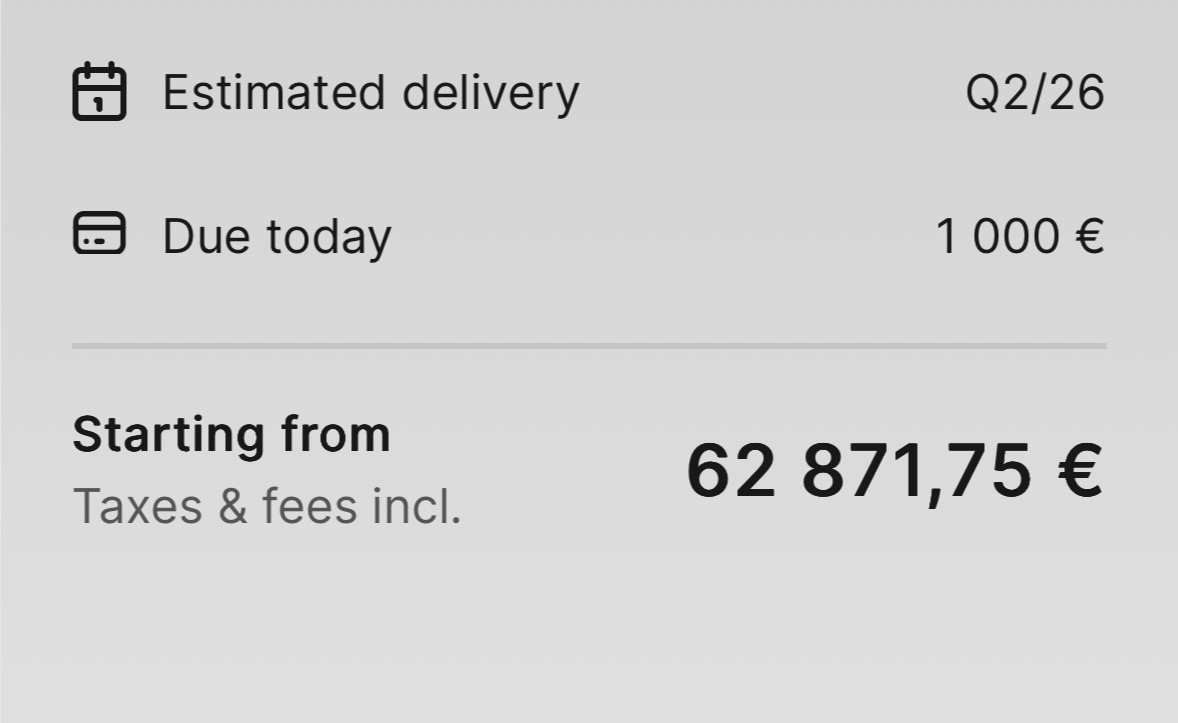
Task: Click the word "today" in the Due today label
Action: (x=328, y=238)
